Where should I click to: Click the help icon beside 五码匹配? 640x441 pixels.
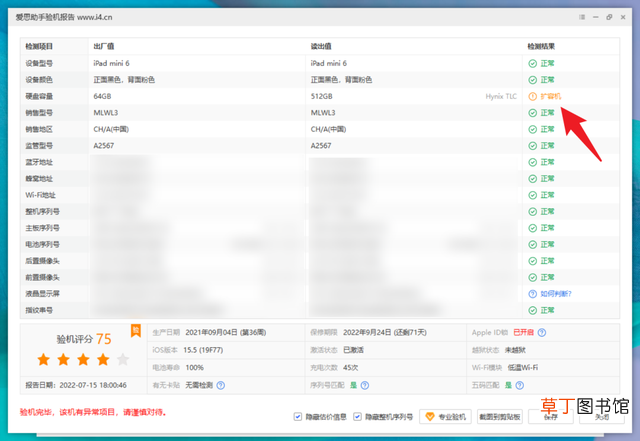[x=520, y=385]
